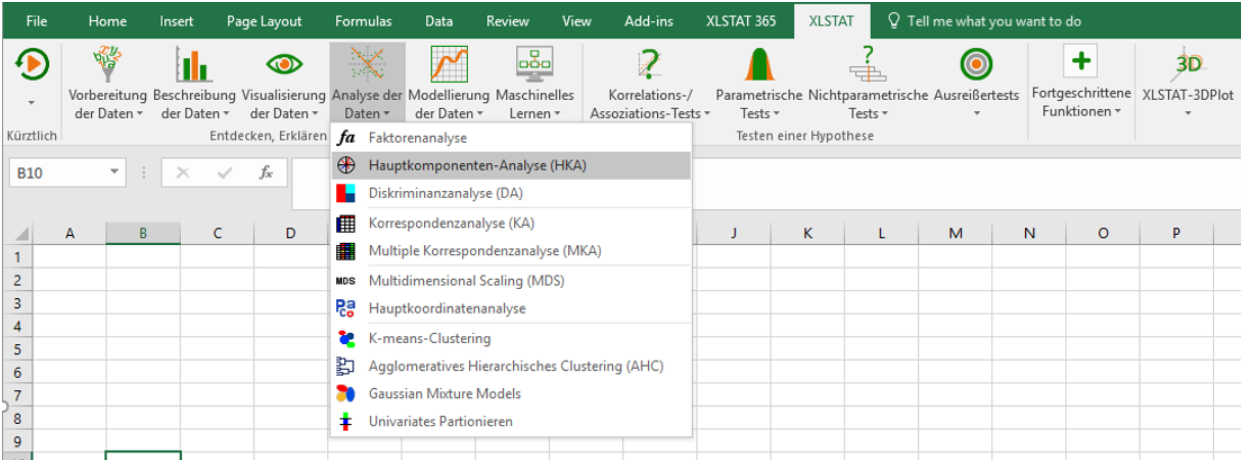Screen dimensions: 1246x465
Task: Open Parametrische Tests bell curve icon
Action: [x=758, y=65]
